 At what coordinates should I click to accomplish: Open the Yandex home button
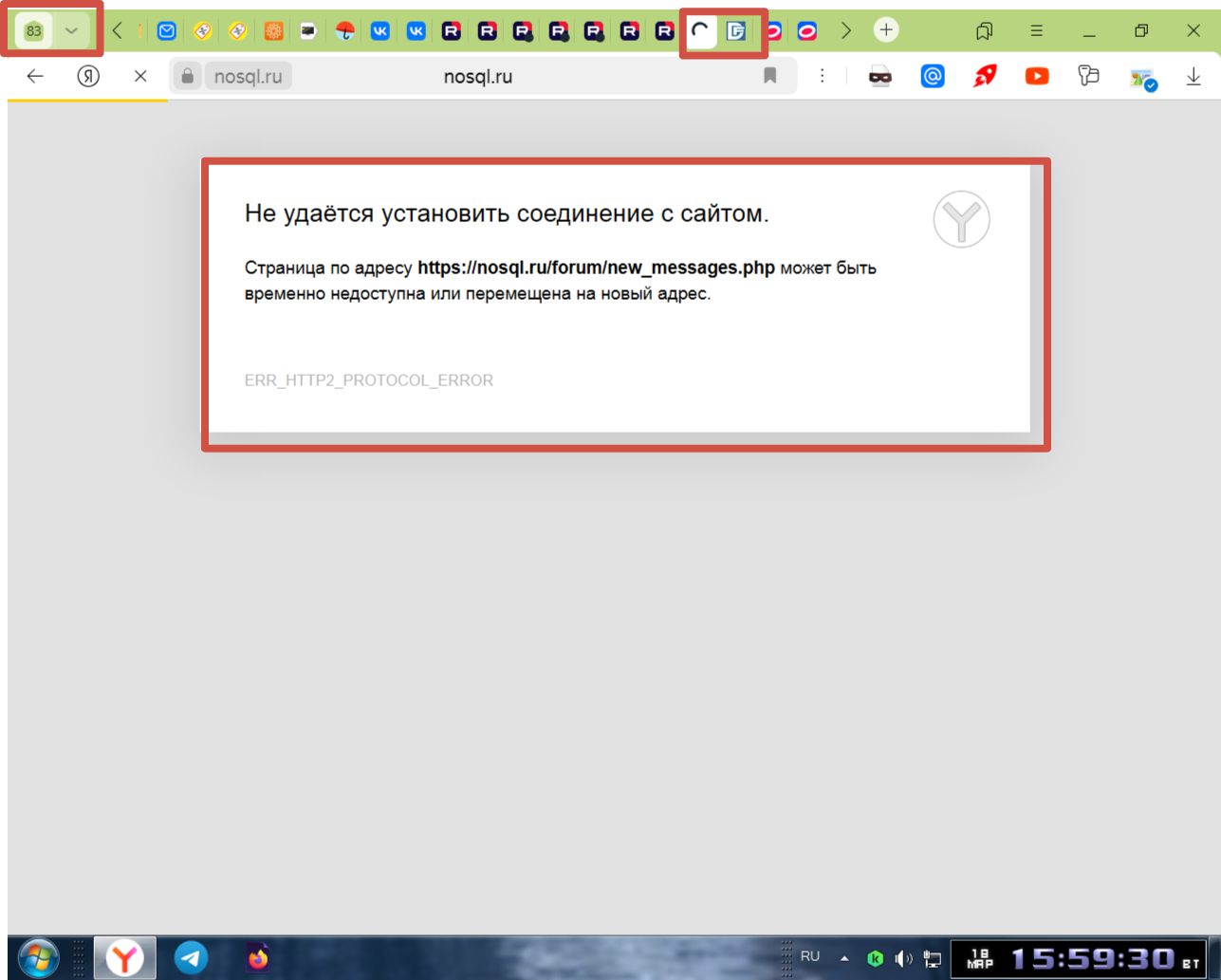[88, 77]
